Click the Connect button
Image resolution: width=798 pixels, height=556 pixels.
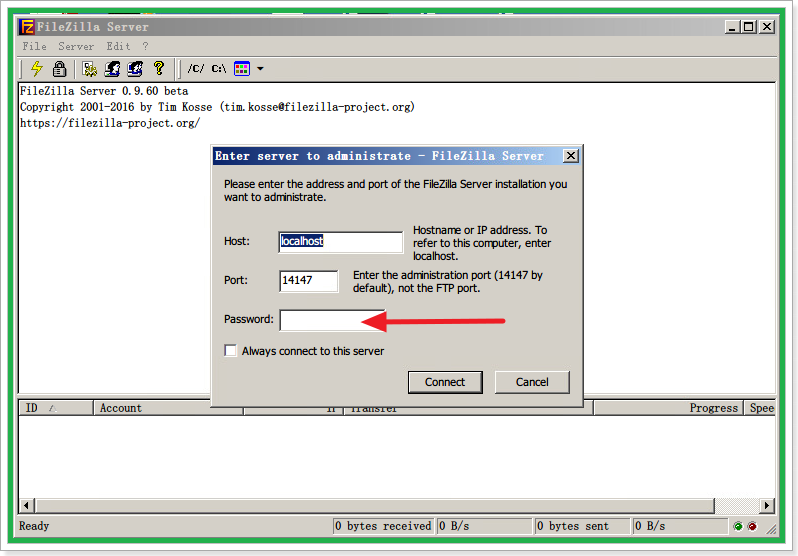click(x=445, y=382)
